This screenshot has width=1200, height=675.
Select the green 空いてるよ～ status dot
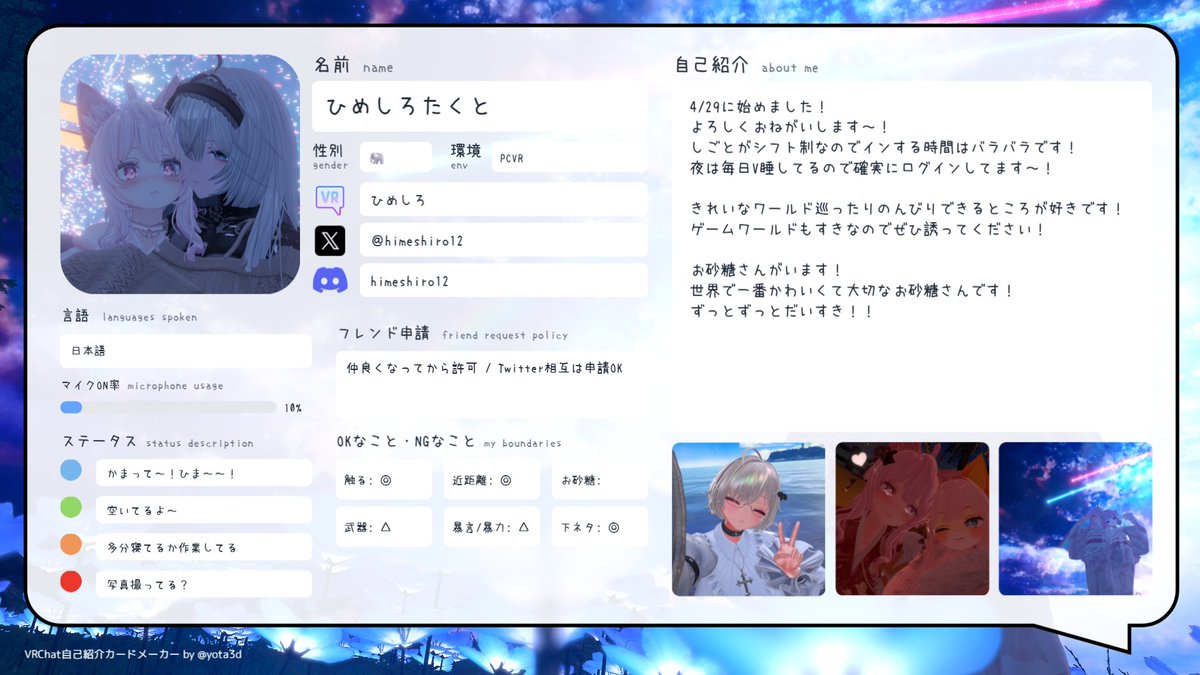(x=70, y=509)
